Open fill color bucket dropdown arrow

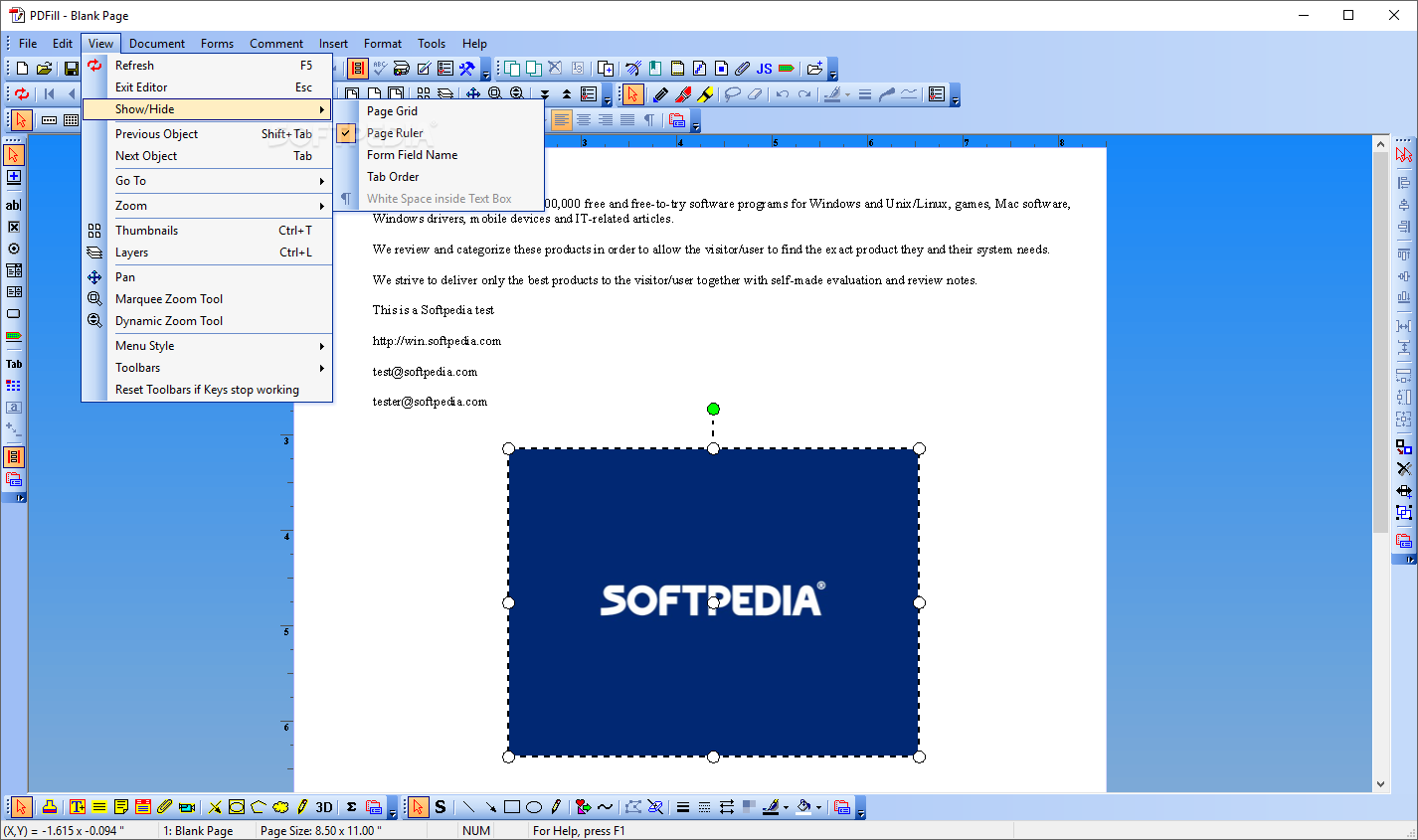click(819, 807)
